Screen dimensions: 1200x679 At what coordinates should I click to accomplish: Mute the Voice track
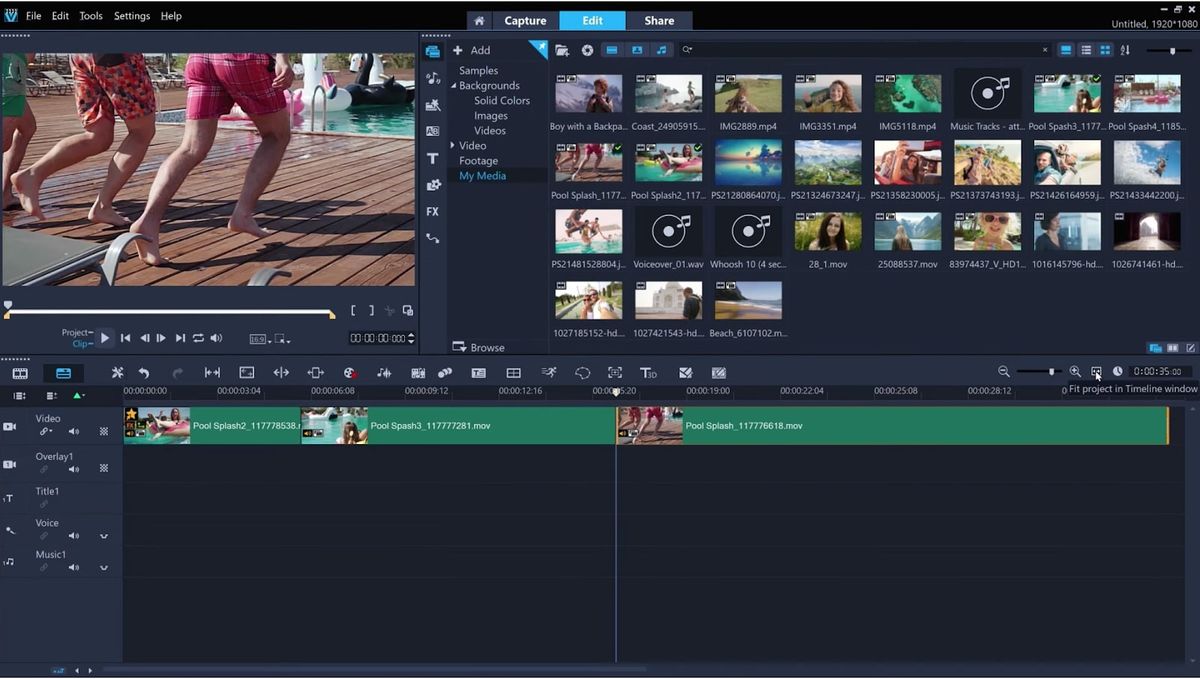72,535
